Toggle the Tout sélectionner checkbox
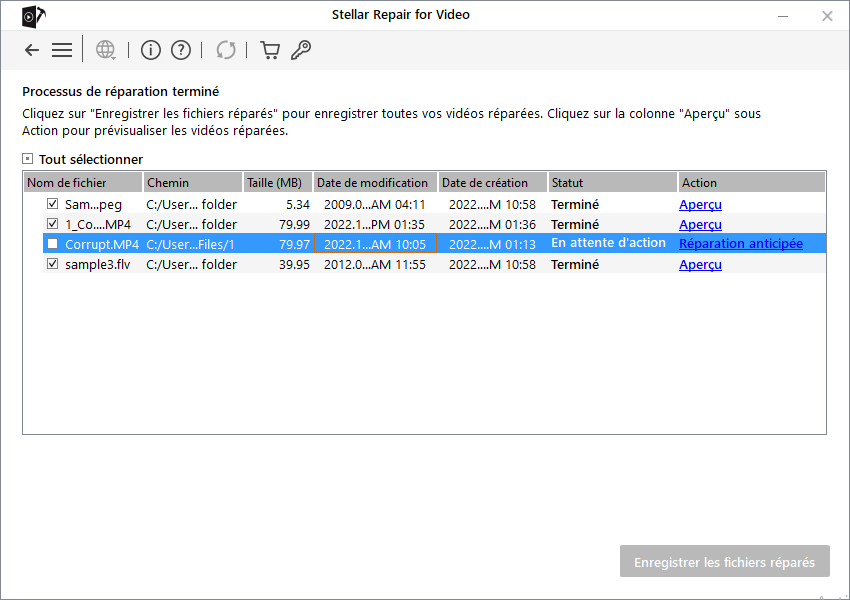850x600 pixels. point(28,159)
